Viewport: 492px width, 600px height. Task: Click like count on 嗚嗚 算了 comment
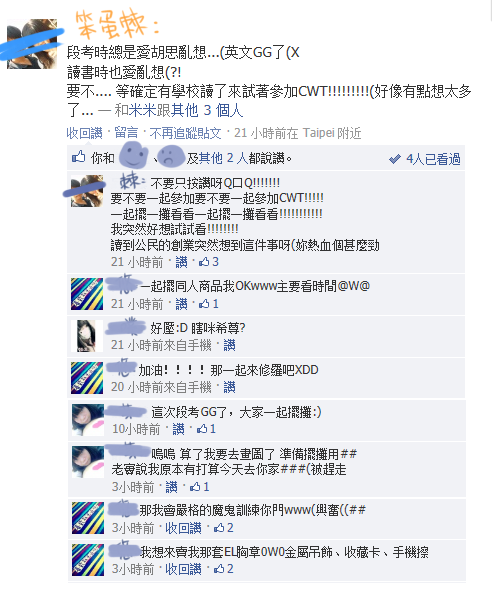(199, 487)
